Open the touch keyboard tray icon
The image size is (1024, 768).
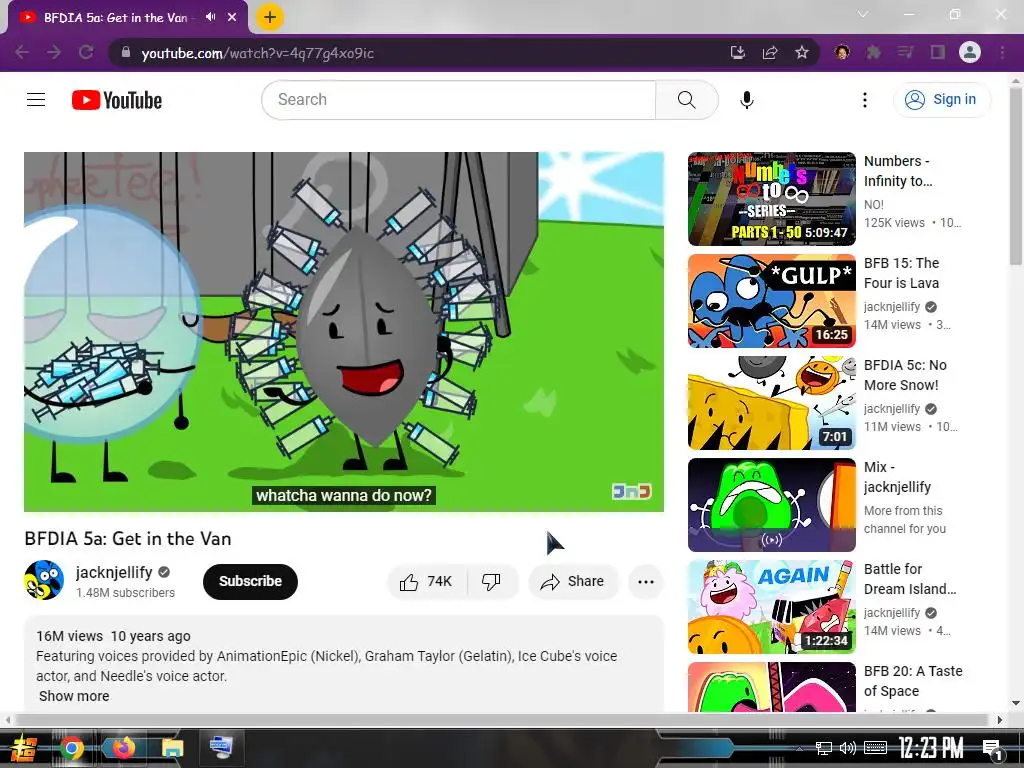tap(875, 748)
